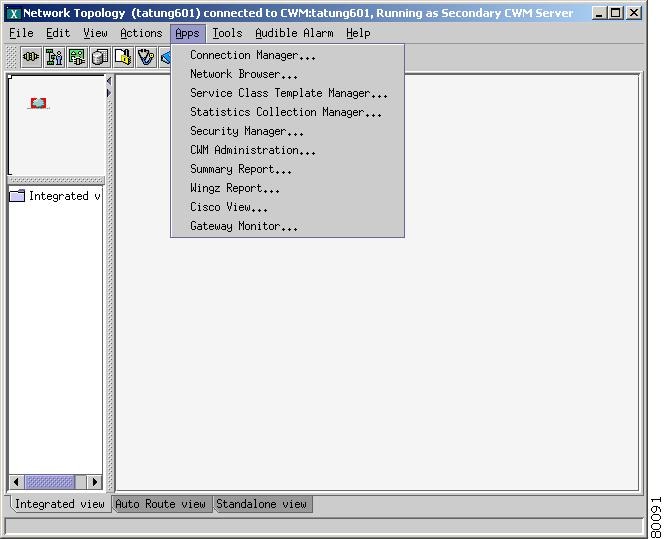Click the database cylinder toolbar icon

tap(100, 57)
